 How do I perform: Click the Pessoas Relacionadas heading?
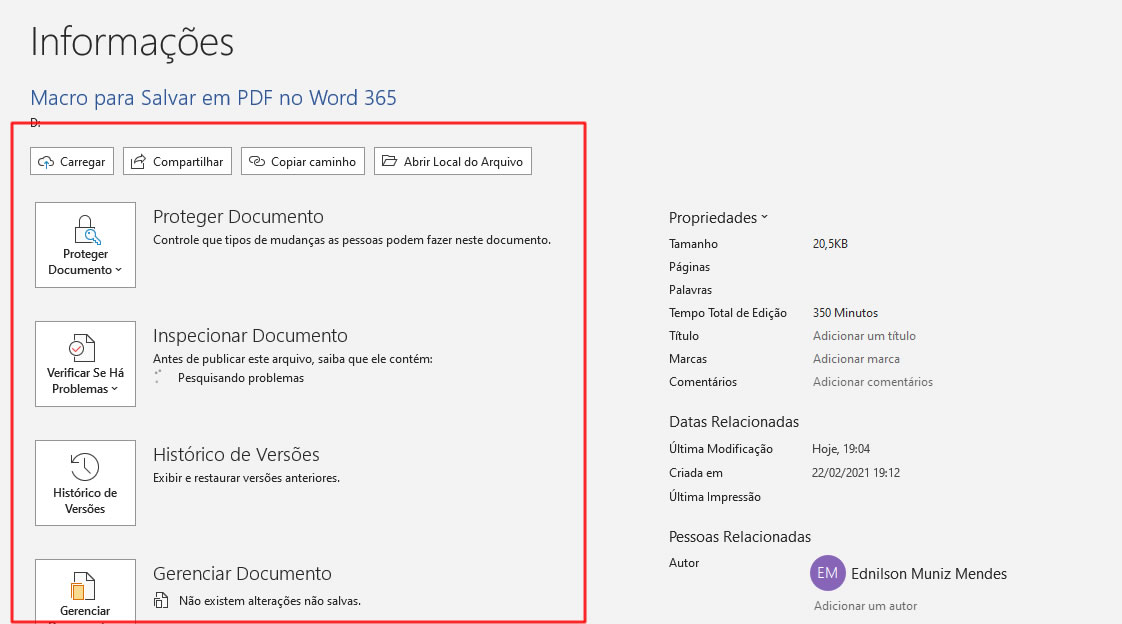pos(740,537)
